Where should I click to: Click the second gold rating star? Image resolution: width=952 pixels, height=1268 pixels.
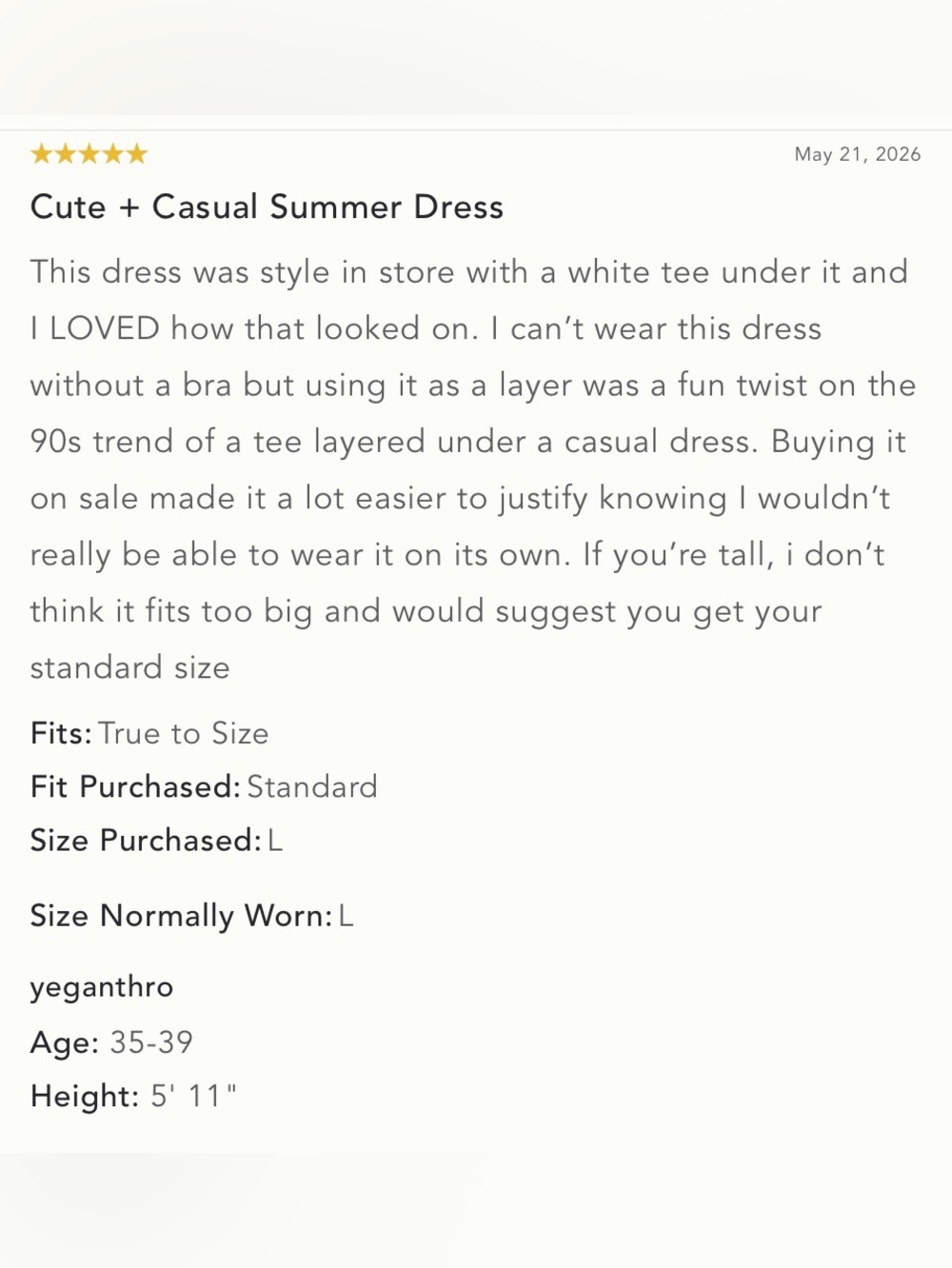pos(66,154)
